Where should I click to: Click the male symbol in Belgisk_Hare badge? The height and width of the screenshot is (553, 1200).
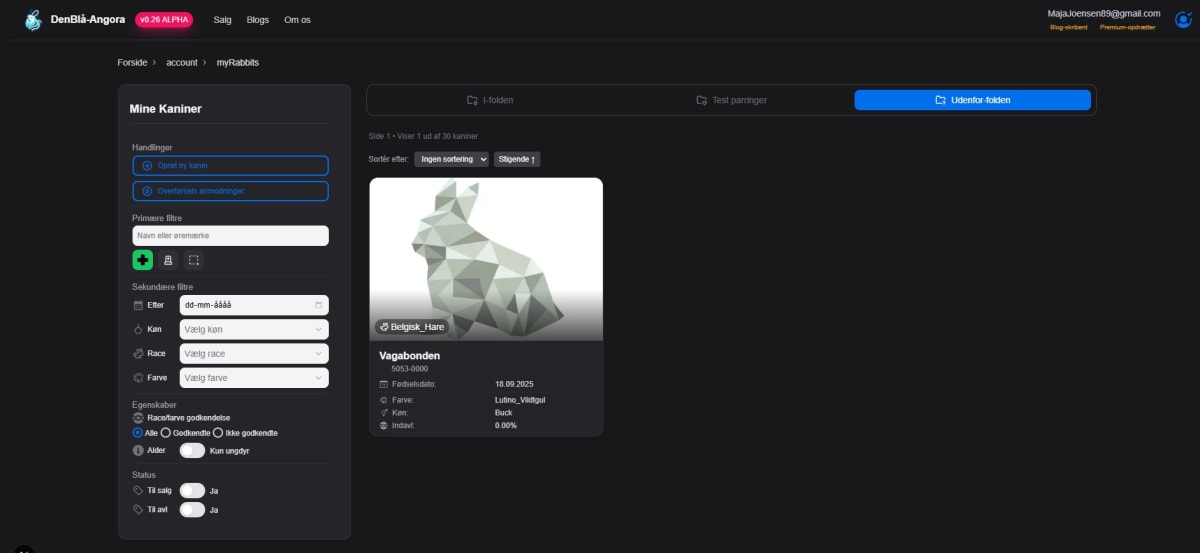[x=385, y=327]
